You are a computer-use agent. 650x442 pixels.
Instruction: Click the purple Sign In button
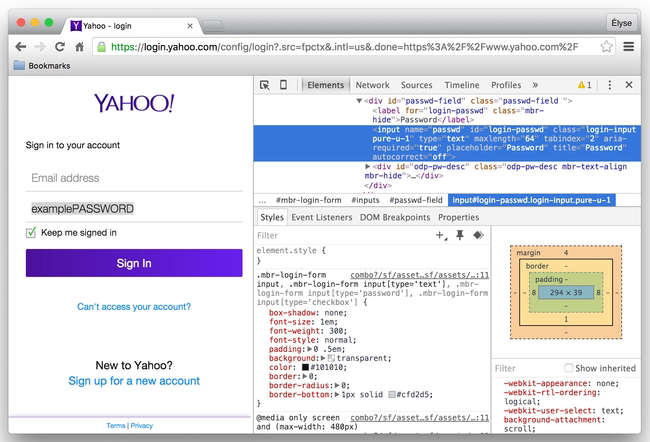pos(134,263)
